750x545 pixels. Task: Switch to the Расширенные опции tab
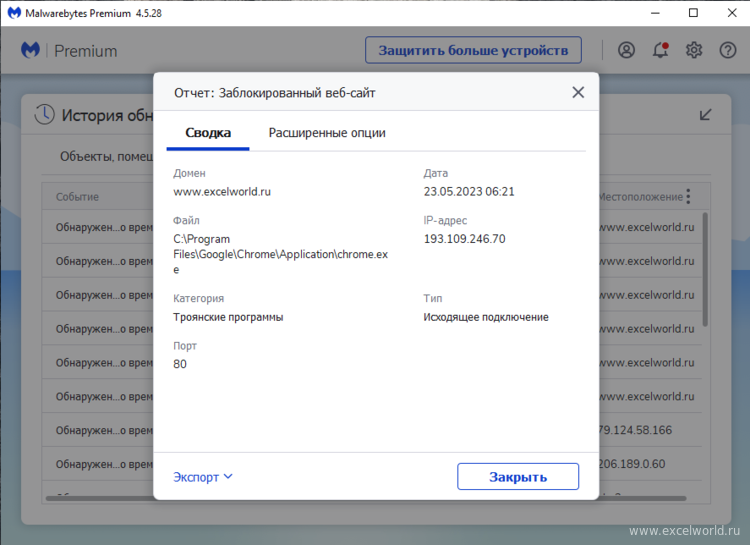click(x=327, y=133)
